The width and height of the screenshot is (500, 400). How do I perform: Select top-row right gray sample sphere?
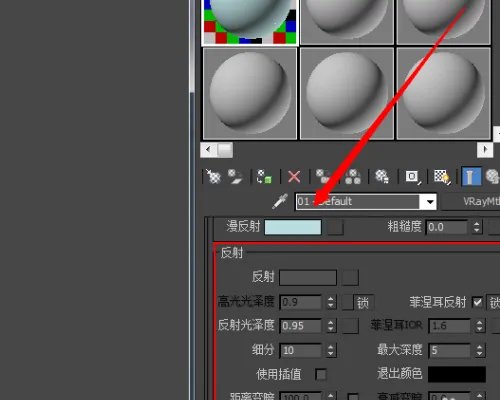click(443, 22)
